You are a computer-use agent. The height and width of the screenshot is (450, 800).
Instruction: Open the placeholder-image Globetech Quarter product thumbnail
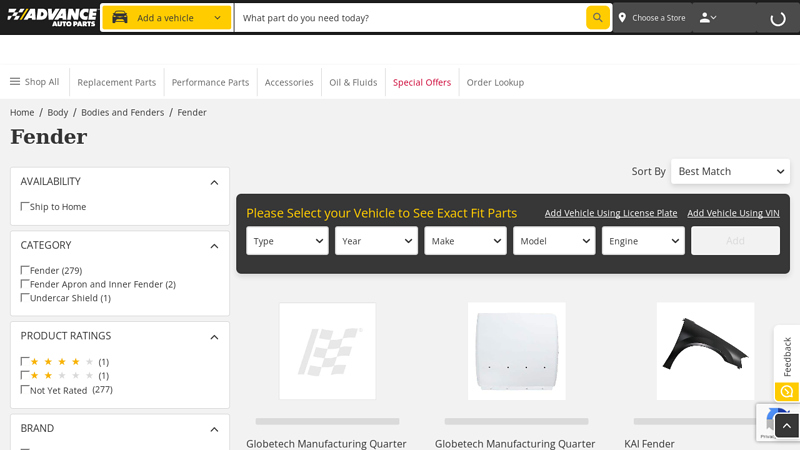[328, 351]
